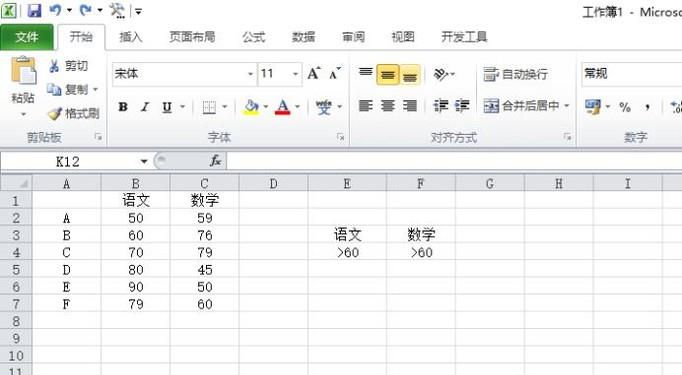
Task: Click the Save icon in quick access toolbar
Action: 34,10
